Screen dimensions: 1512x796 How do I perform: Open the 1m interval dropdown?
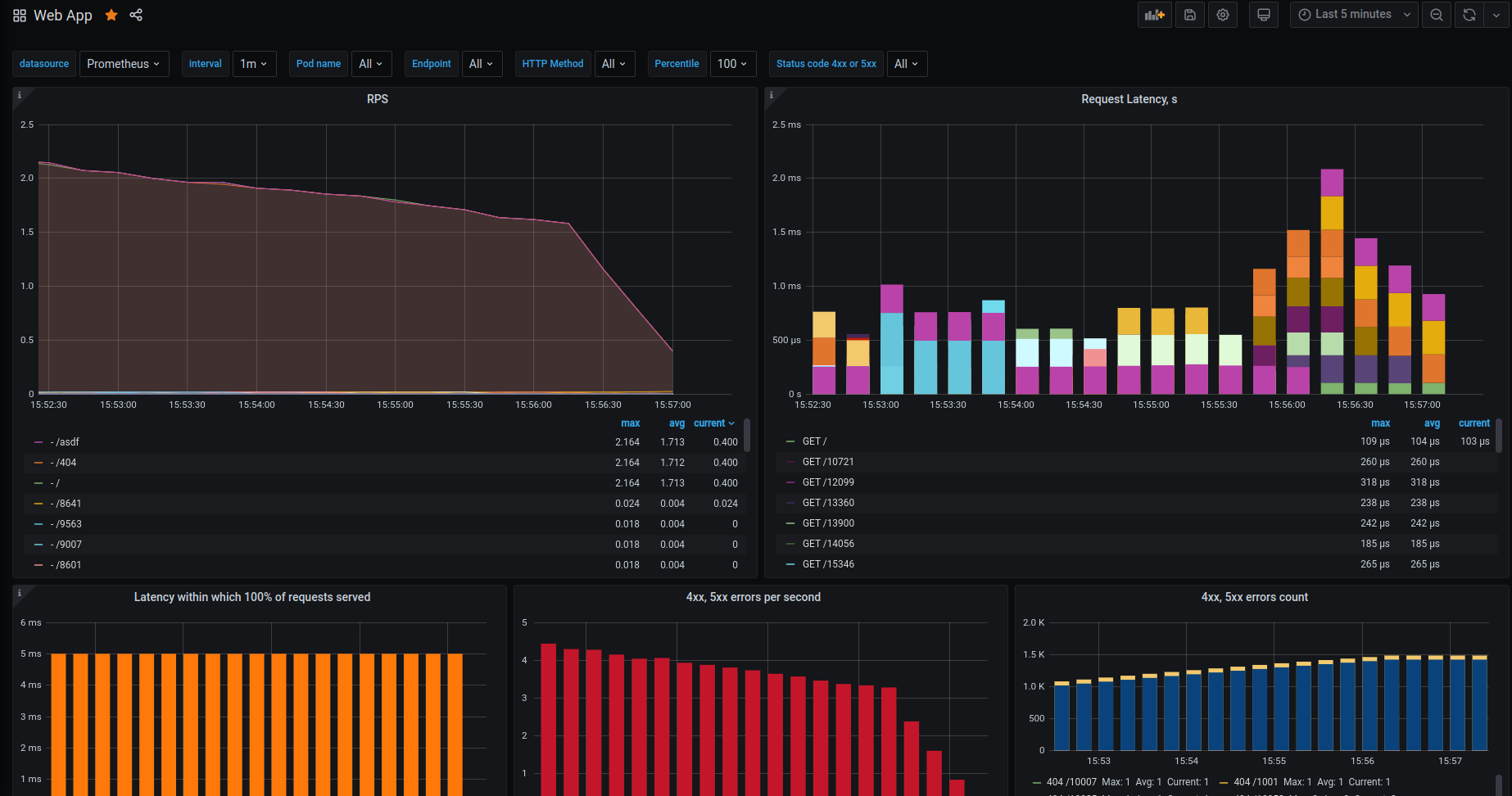tap(254, 64)
